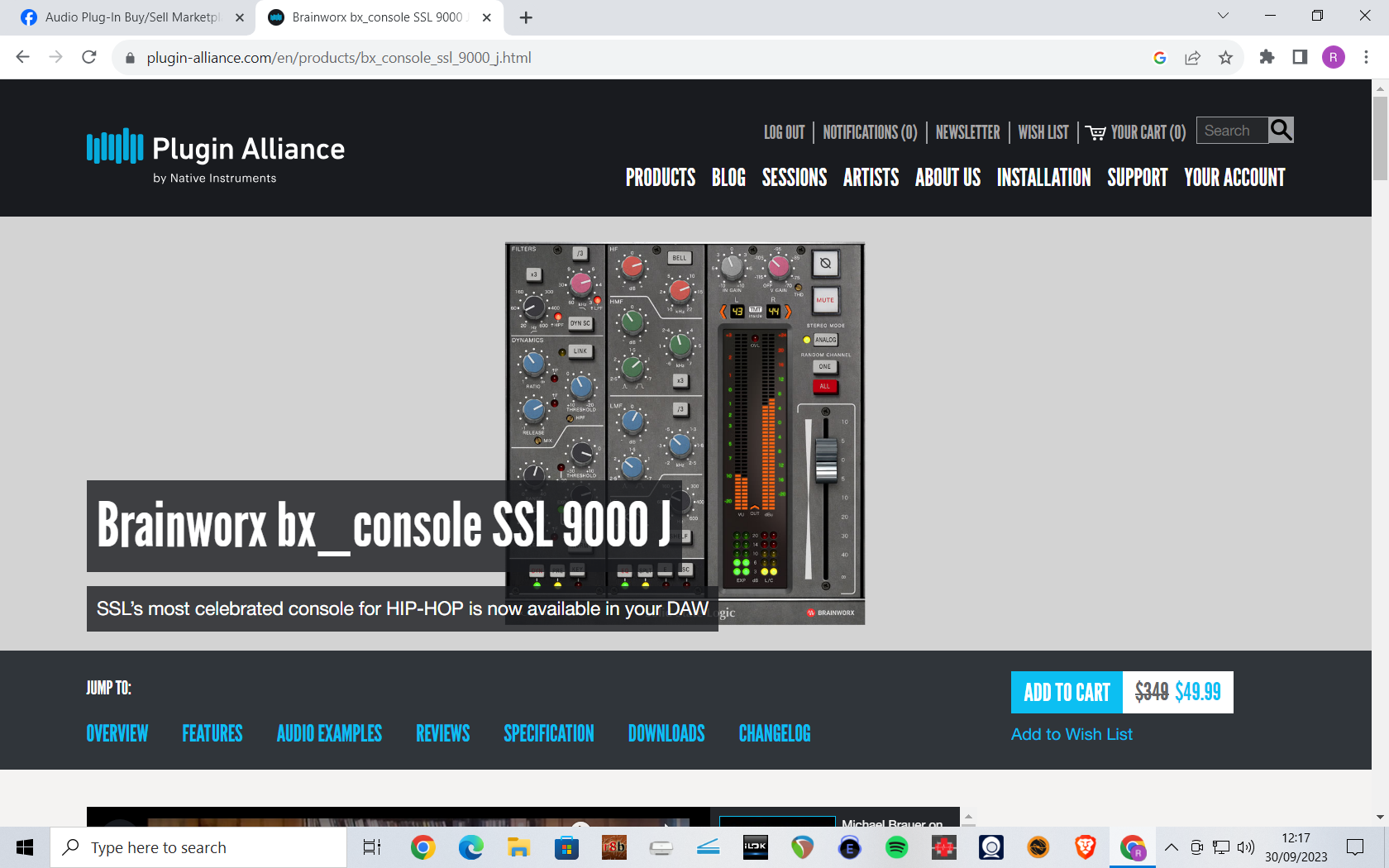Image resolution: width=1389 pixels, height=868 pixels.
Task: Open the INSTALLATION menu item
Action: tap(1043, 178)
